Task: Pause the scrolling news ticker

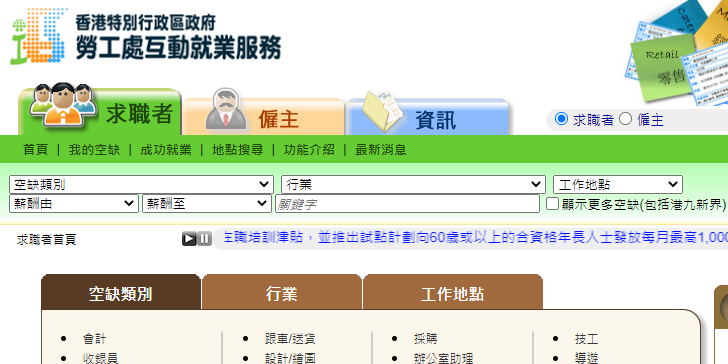Action: point(204,239)
